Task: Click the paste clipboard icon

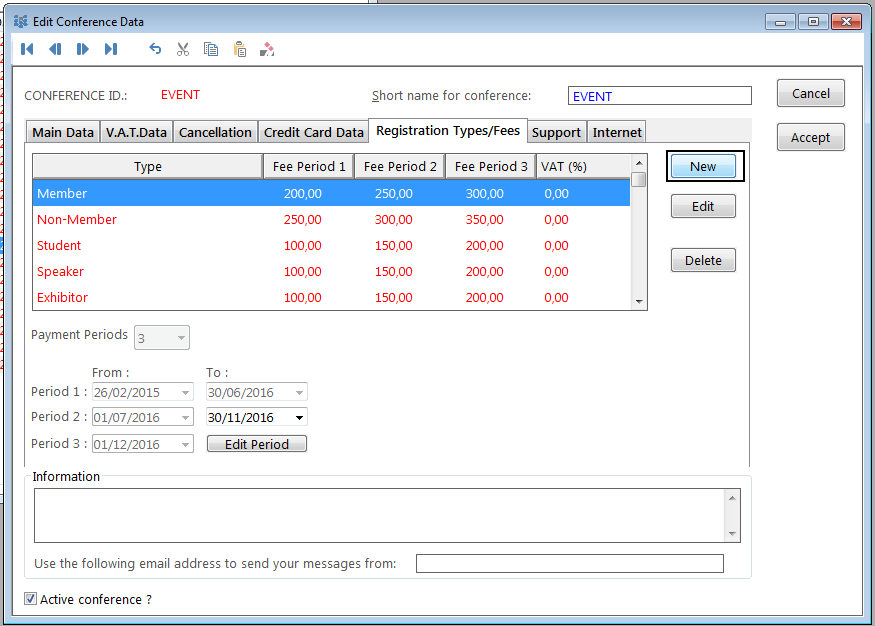Action: [239, 49]
